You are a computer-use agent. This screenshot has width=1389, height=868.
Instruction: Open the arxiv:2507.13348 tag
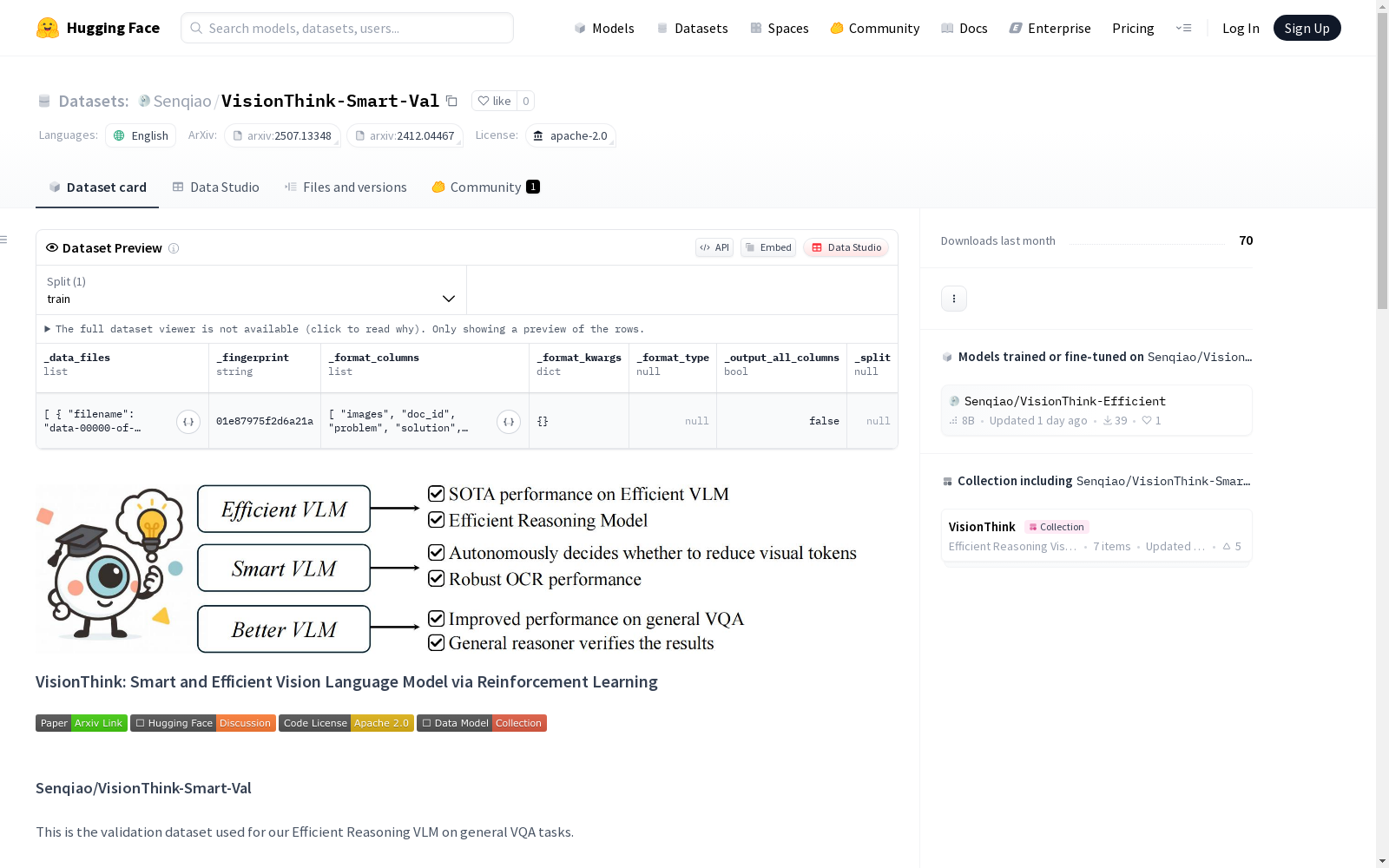pos(282,135)
